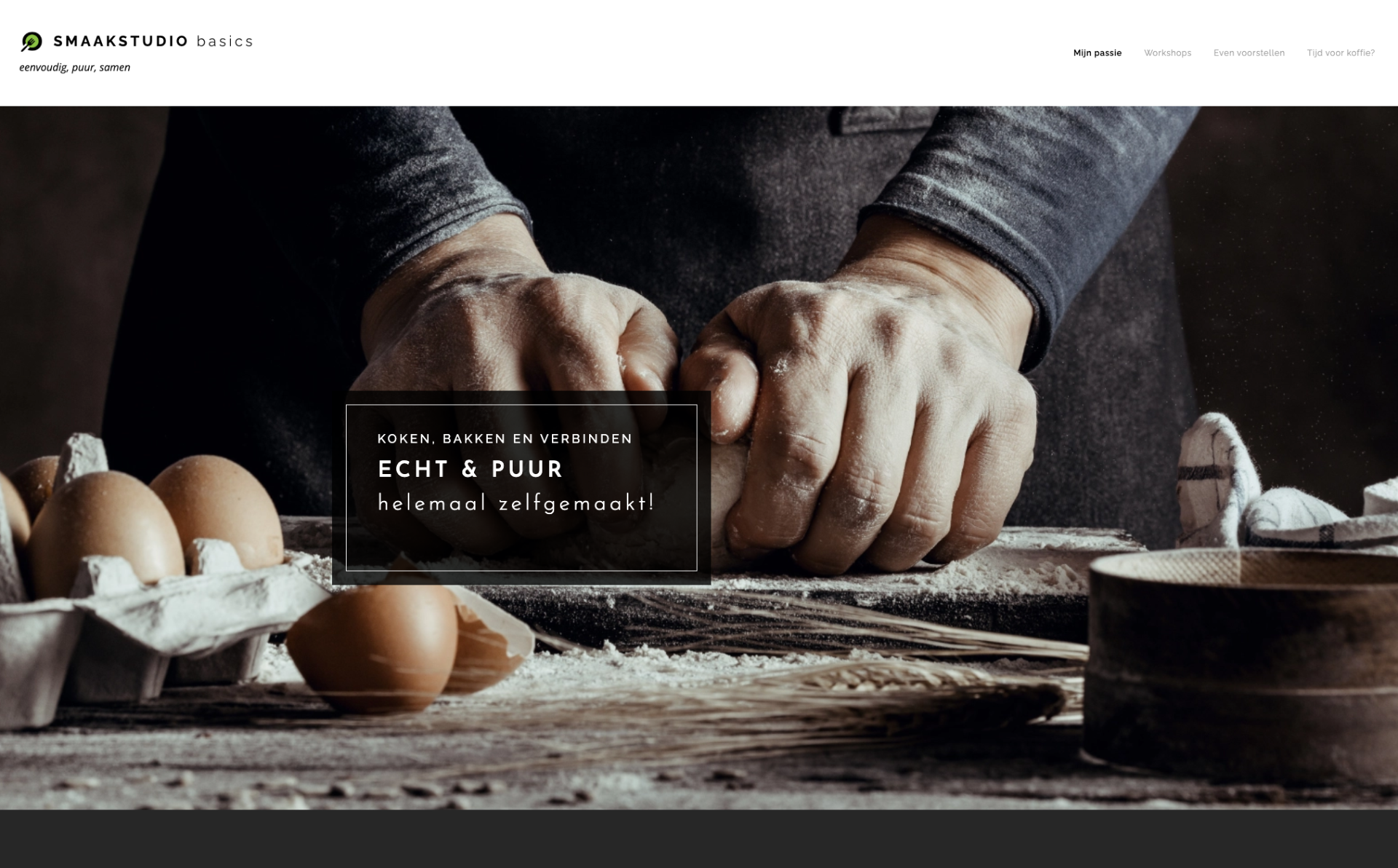The height and width of the screenshot is (868, 1398).
Task: Go to the Workshops page
Action: tap(1167, 53)
